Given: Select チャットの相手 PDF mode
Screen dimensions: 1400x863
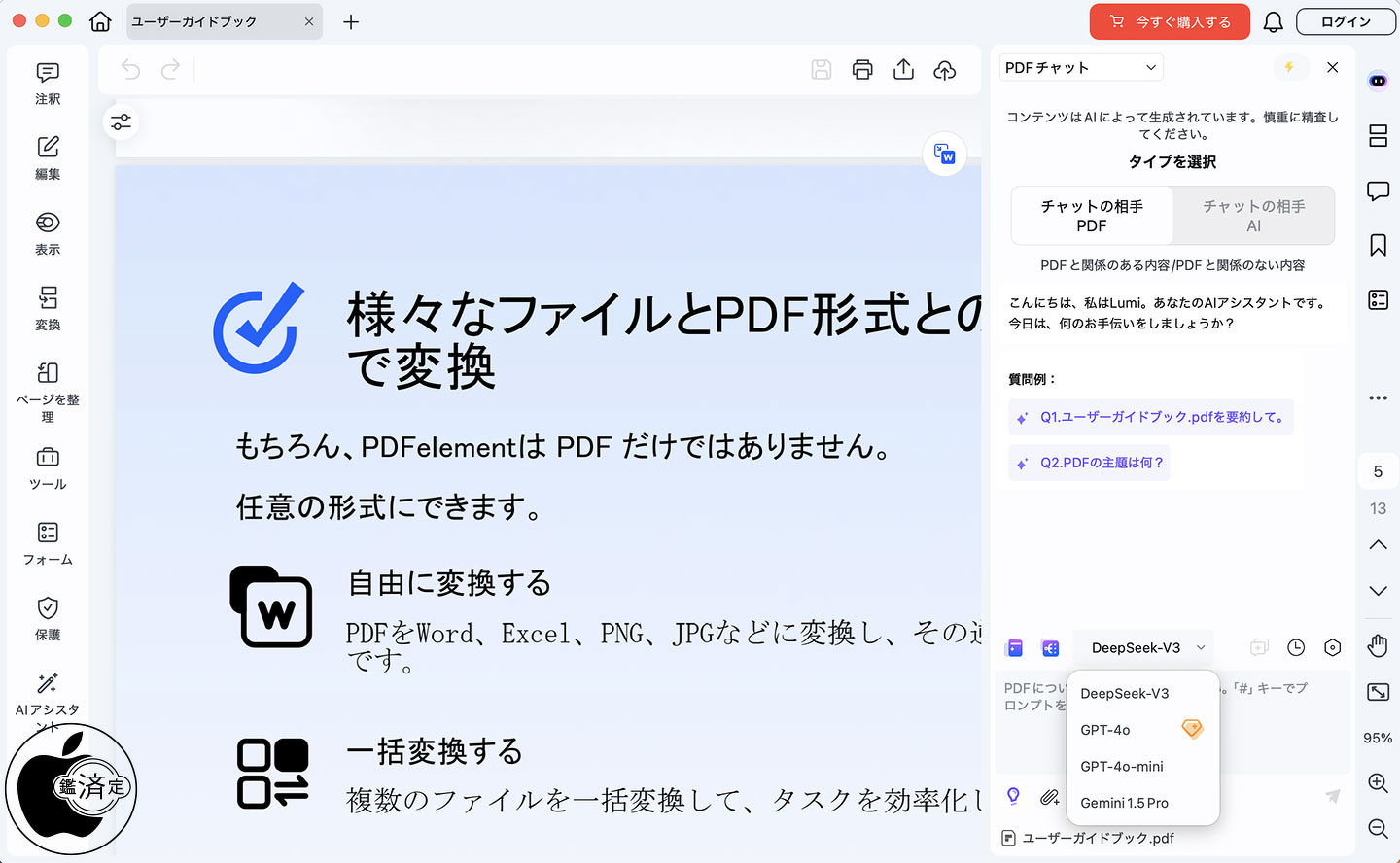Looking at the screenshot, I should tap(1092, 216).
